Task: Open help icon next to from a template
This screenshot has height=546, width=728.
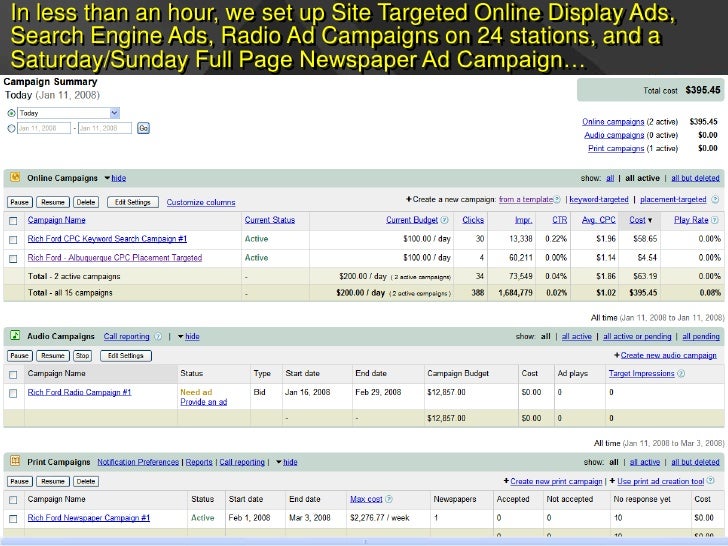Action: (x=557, y=200)
